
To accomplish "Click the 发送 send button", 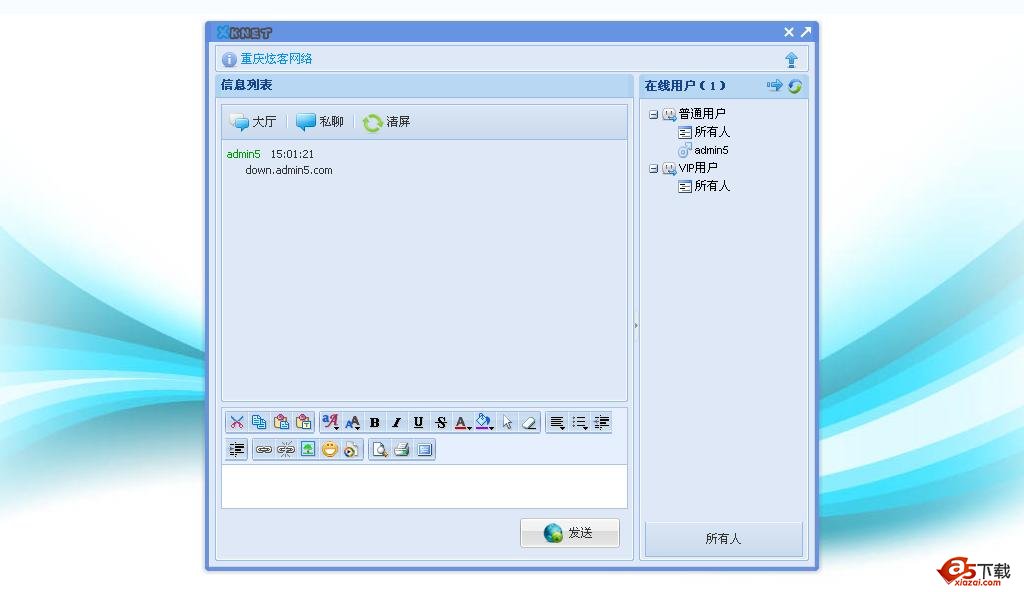I will 569,532.
